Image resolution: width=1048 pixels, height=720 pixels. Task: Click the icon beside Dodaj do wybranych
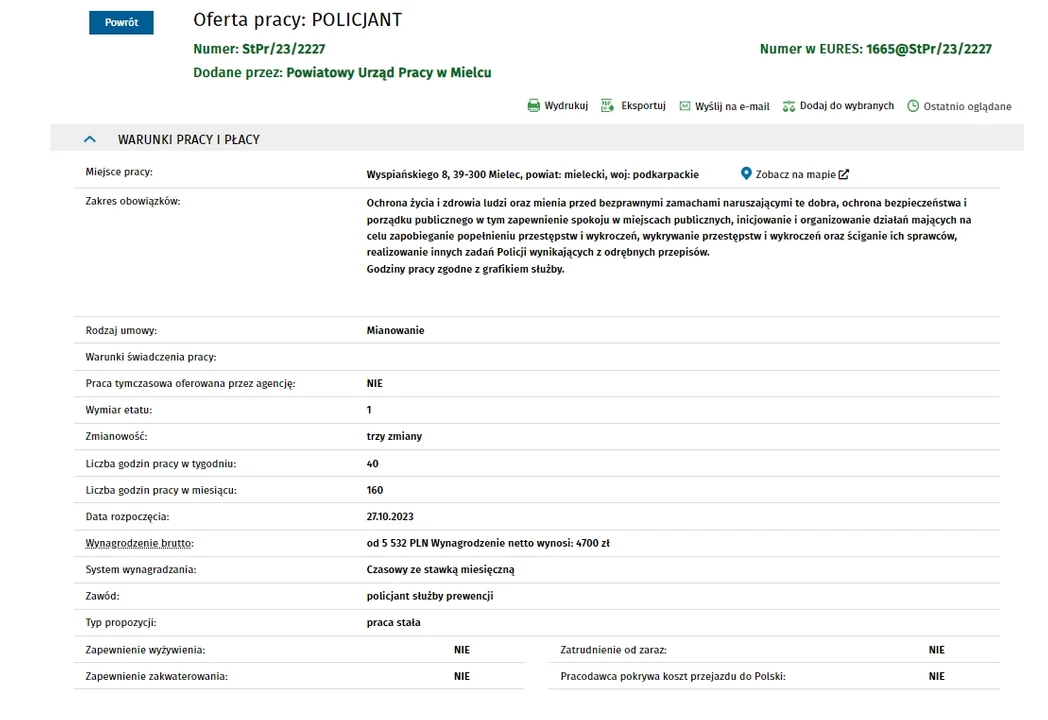(789, 106)
